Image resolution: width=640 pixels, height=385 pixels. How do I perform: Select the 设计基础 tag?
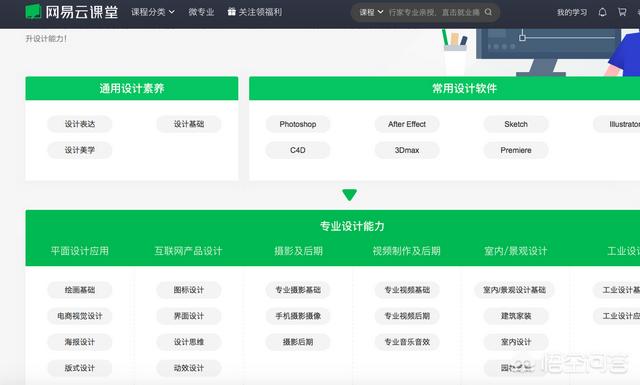click(189, 124)
